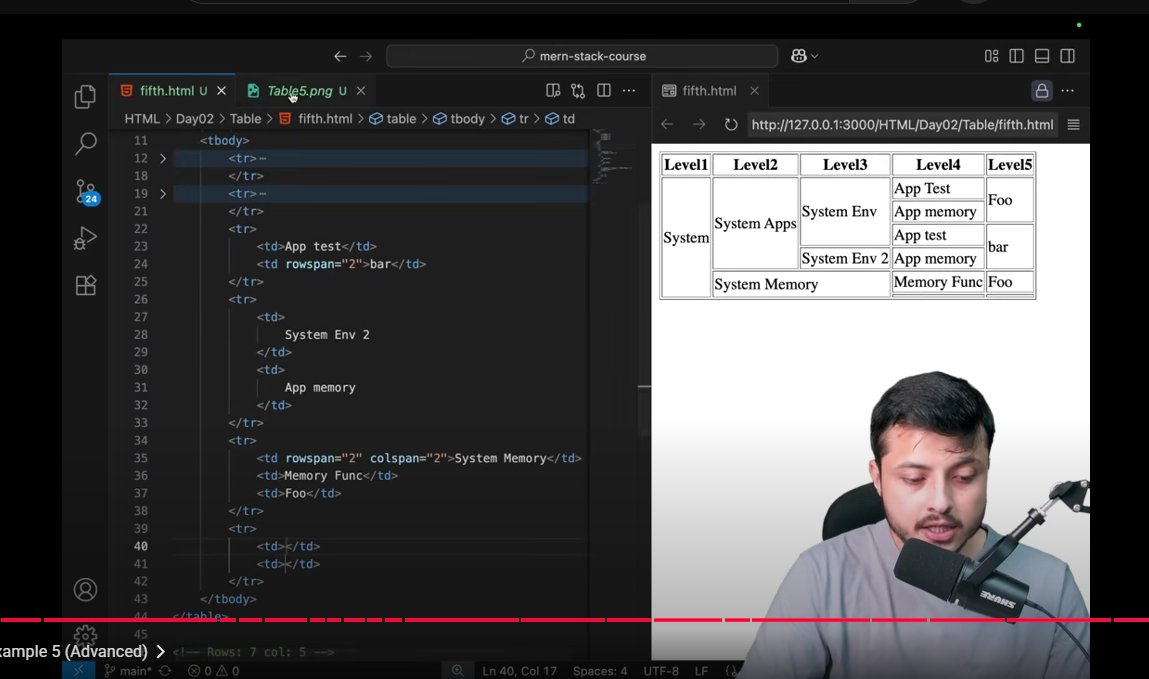Open Source Control view with 24 badge

86,191
